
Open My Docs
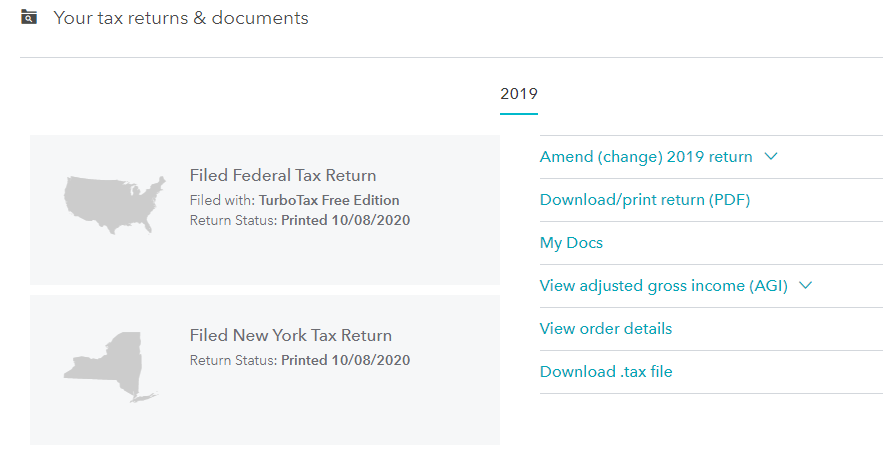coord(571,243)
